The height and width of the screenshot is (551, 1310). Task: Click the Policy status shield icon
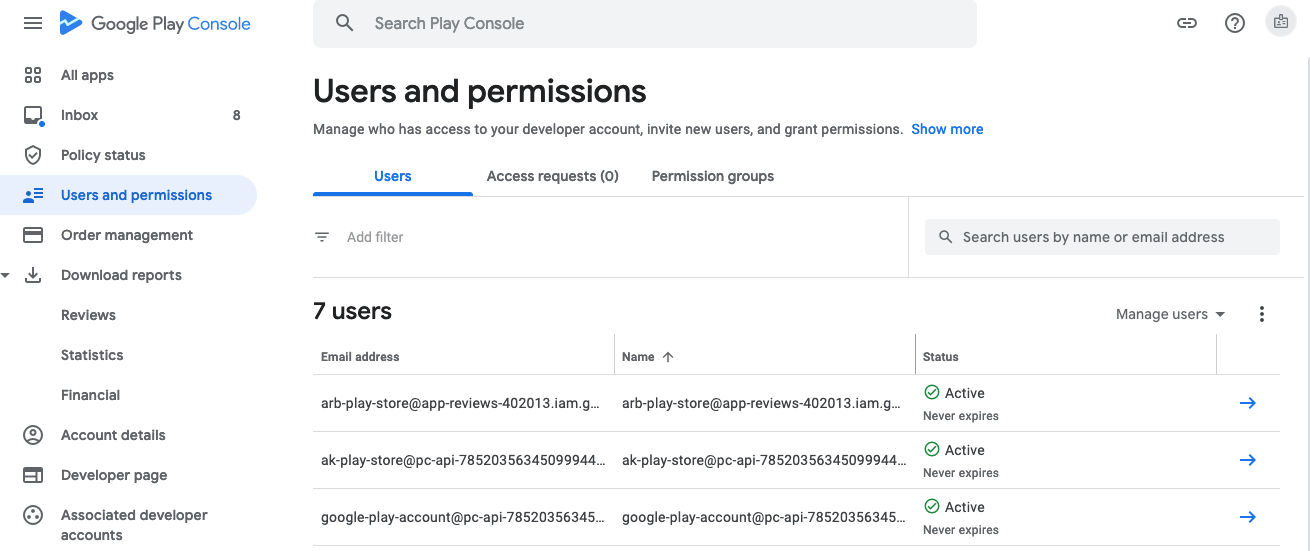tap(33, 155)
